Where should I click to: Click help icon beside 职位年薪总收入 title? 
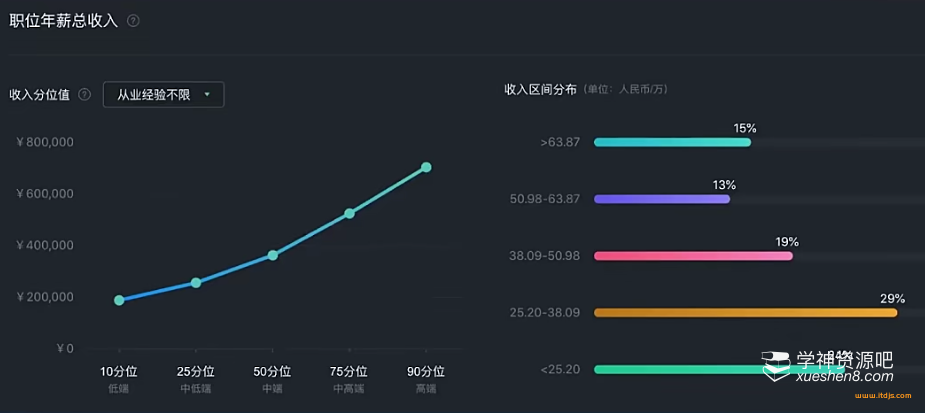pos(133,20)
